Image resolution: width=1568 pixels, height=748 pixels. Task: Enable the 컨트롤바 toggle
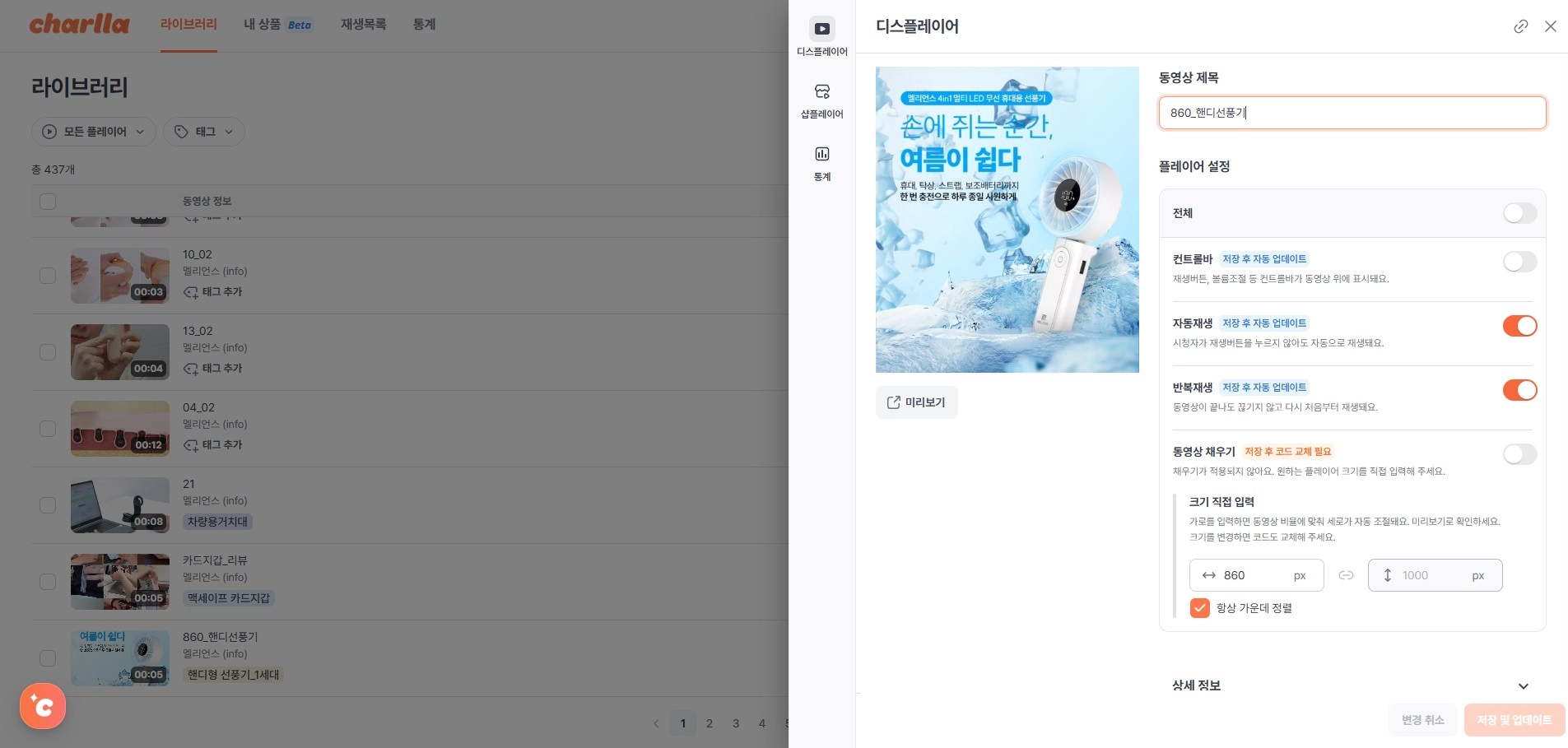point(1519,262)
